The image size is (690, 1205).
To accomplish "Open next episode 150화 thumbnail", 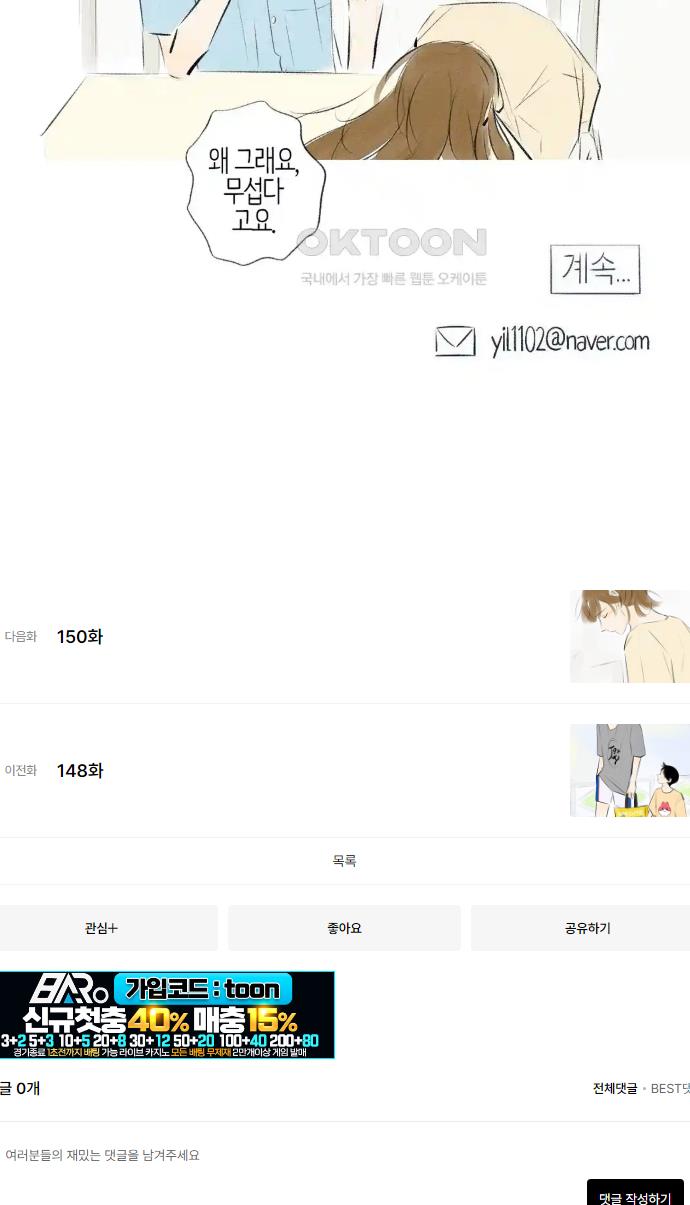I will (630, 636).
